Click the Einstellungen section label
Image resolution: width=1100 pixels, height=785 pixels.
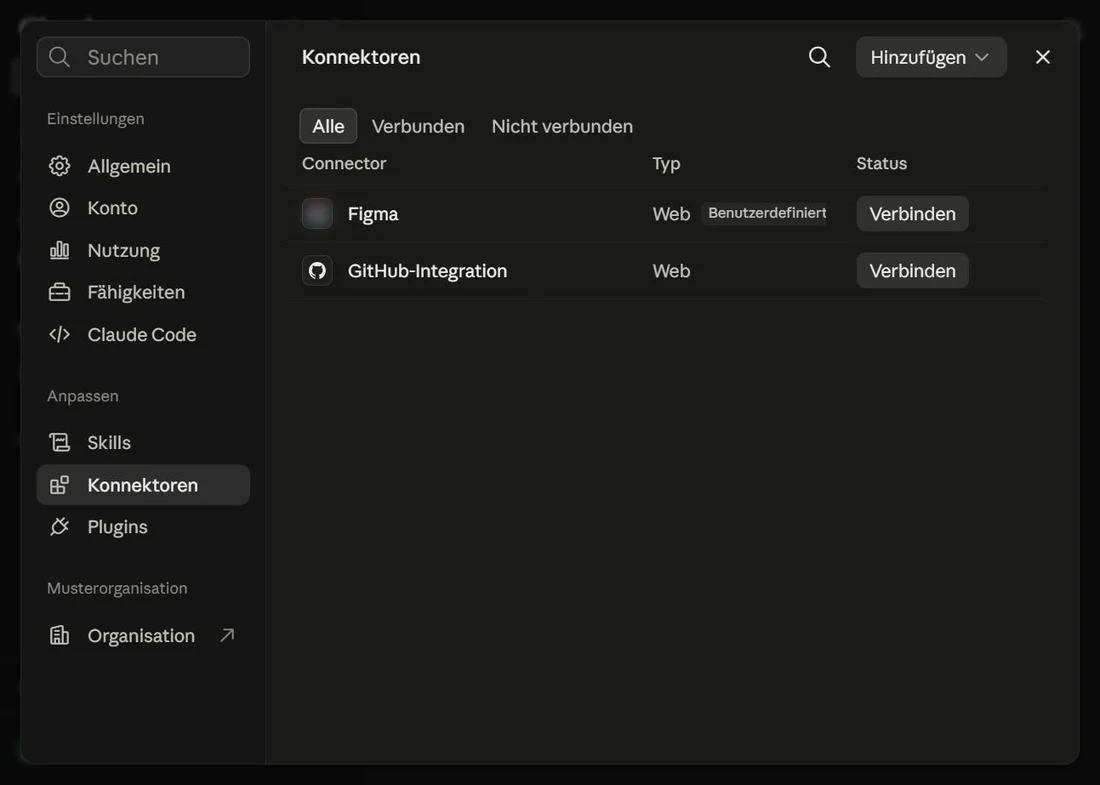95,119
